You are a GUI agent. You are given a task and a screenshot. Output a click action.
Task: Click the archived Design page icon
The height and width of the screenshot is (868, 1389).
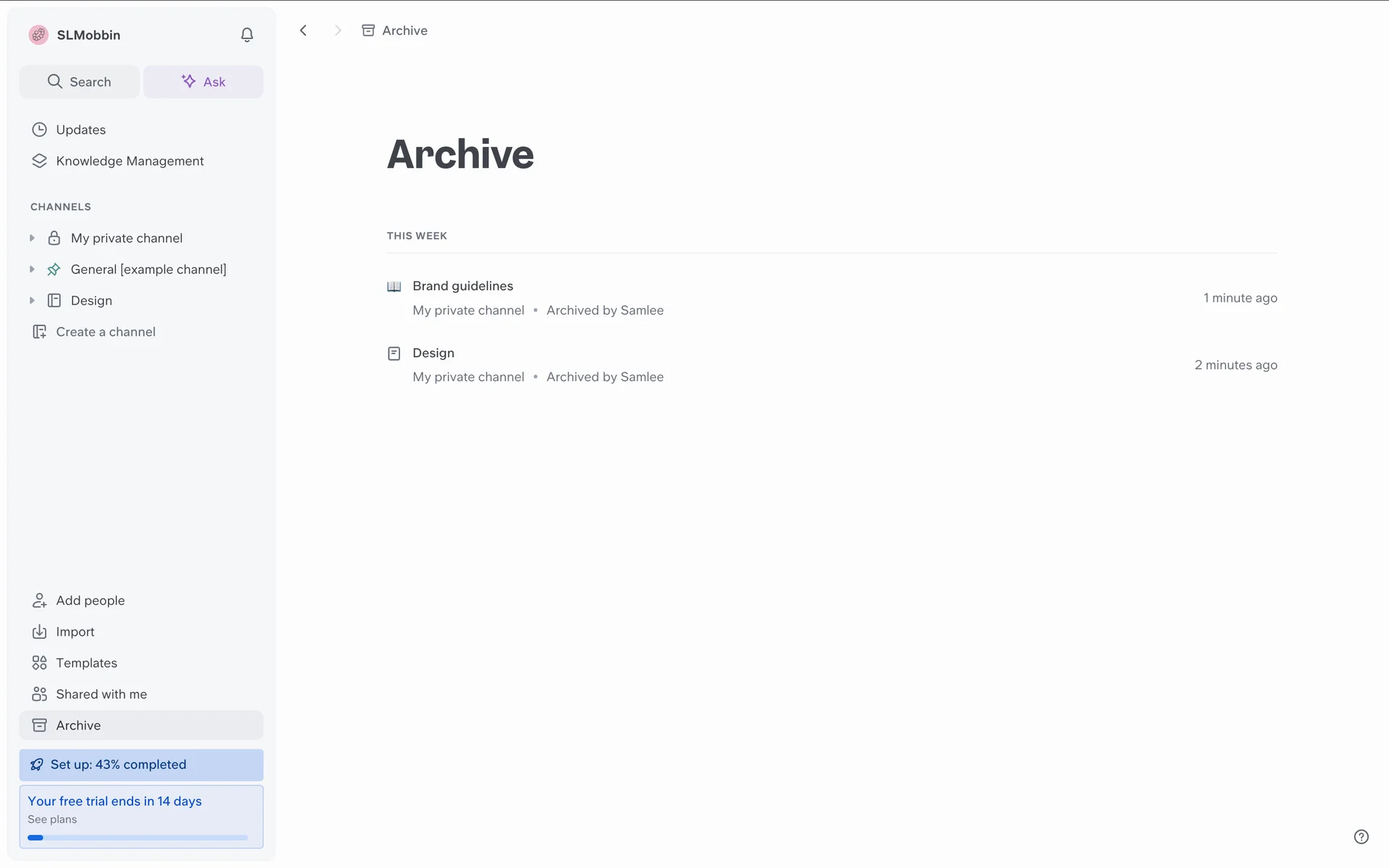tap(394, 354)
